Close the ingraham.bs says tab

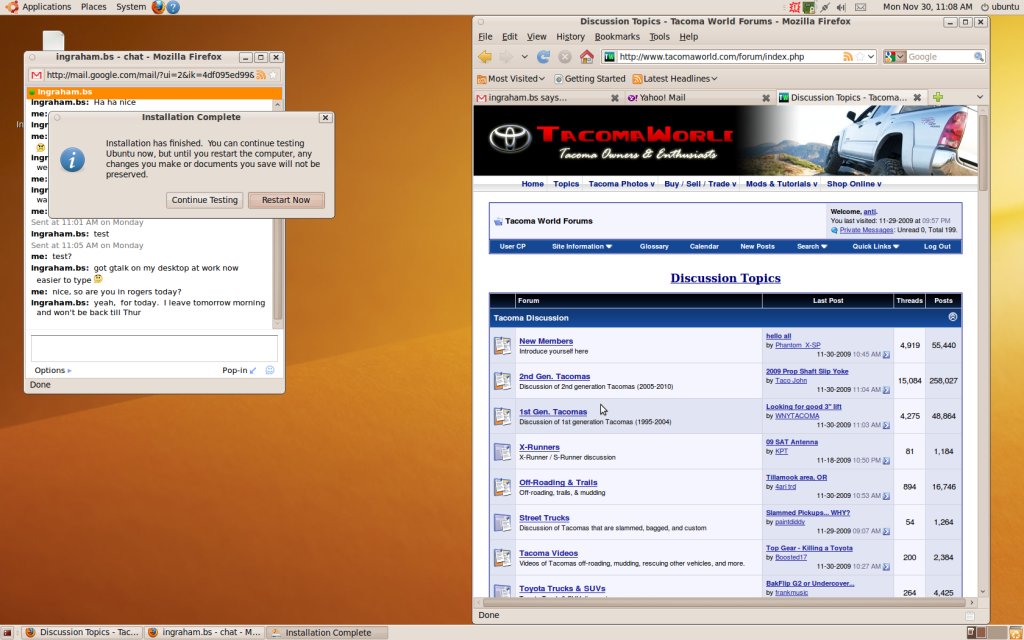coord(615,98)
